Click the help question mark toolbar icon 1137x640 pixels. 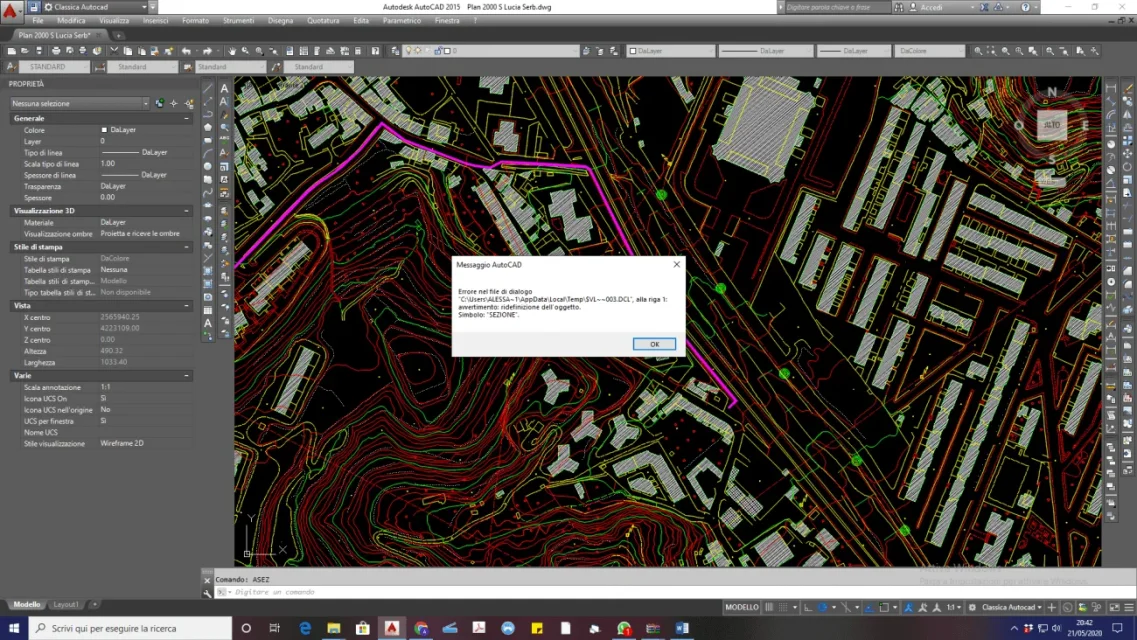376,51
